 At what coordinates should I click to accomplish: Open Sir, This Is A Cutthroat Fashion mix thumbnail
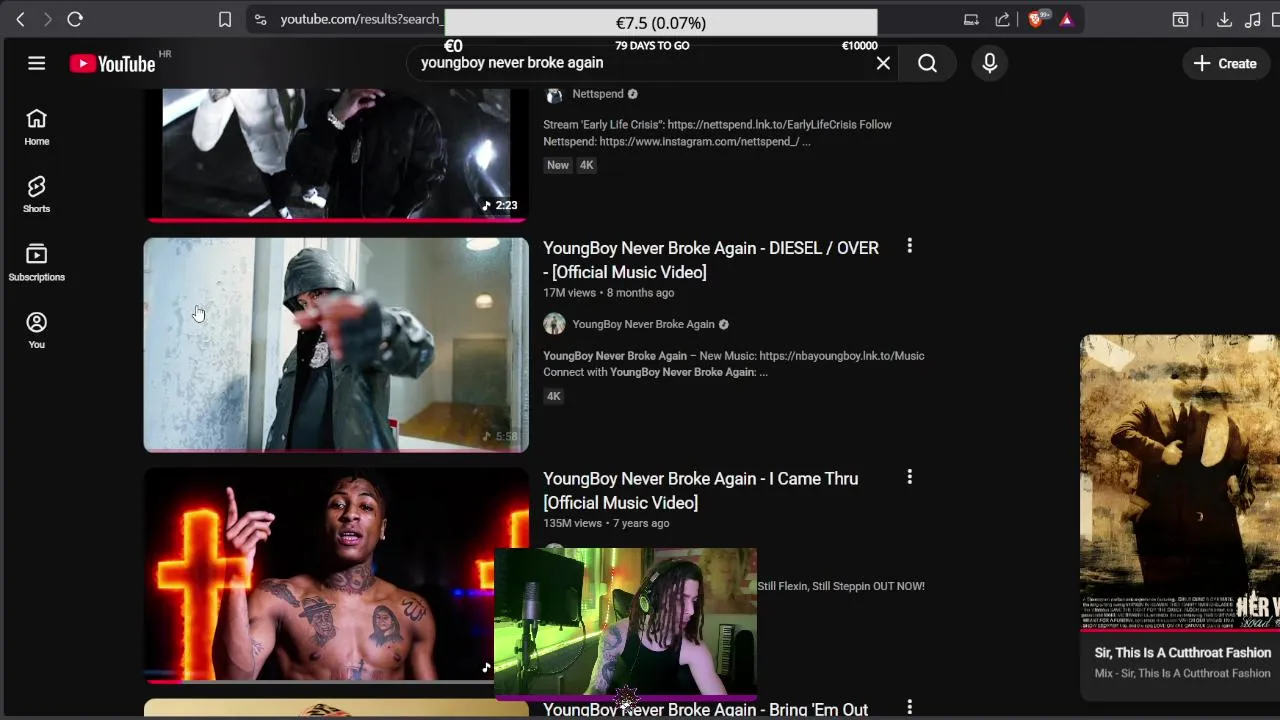point(1180,483)
